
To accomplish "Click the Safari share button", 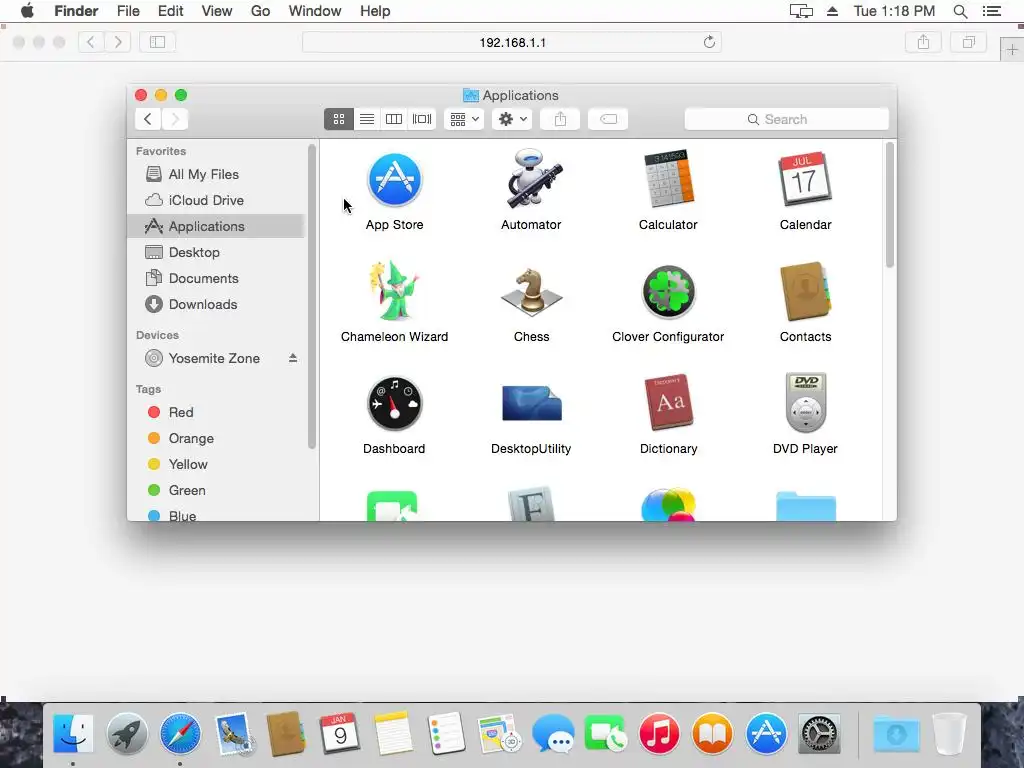I will [x=923, y=42].
